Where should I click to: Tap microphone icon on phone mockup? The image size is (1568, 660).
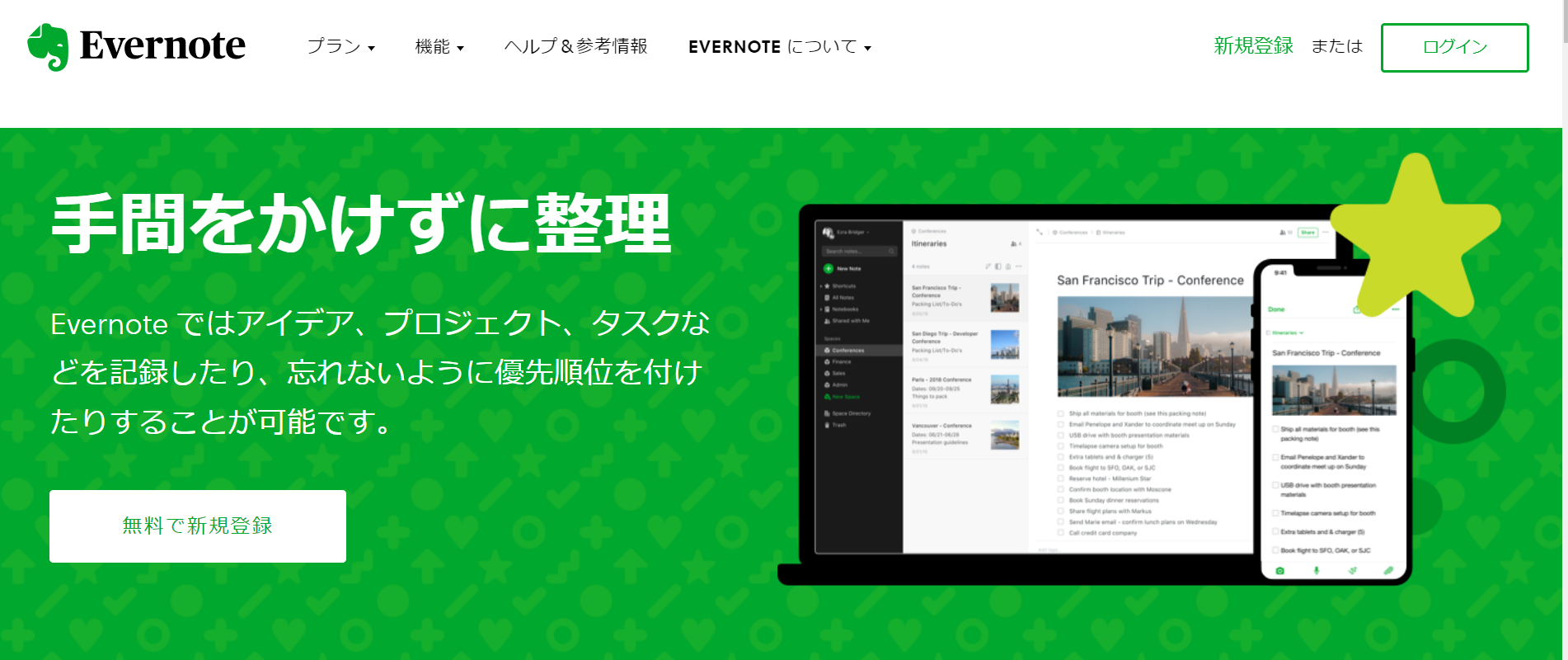pyautogui.click(x=1316, y=571)
